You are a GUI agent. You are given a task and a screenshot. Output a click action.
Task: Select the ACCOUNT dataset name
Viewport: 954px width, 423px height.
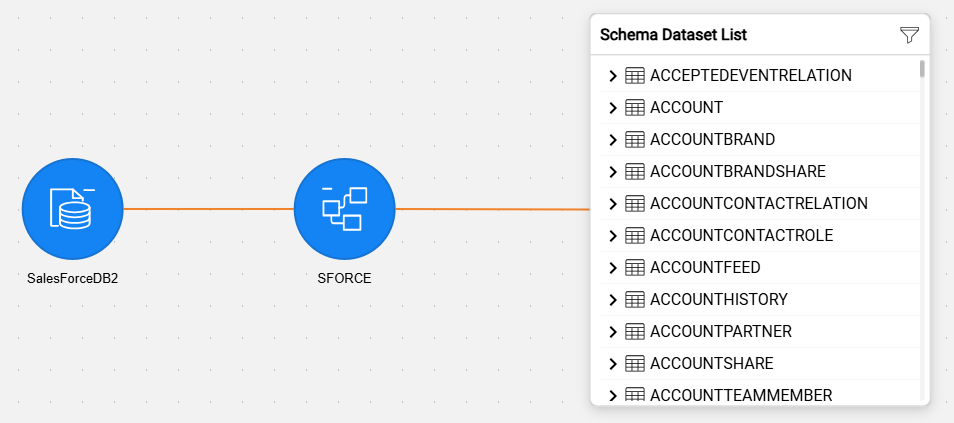686,108
